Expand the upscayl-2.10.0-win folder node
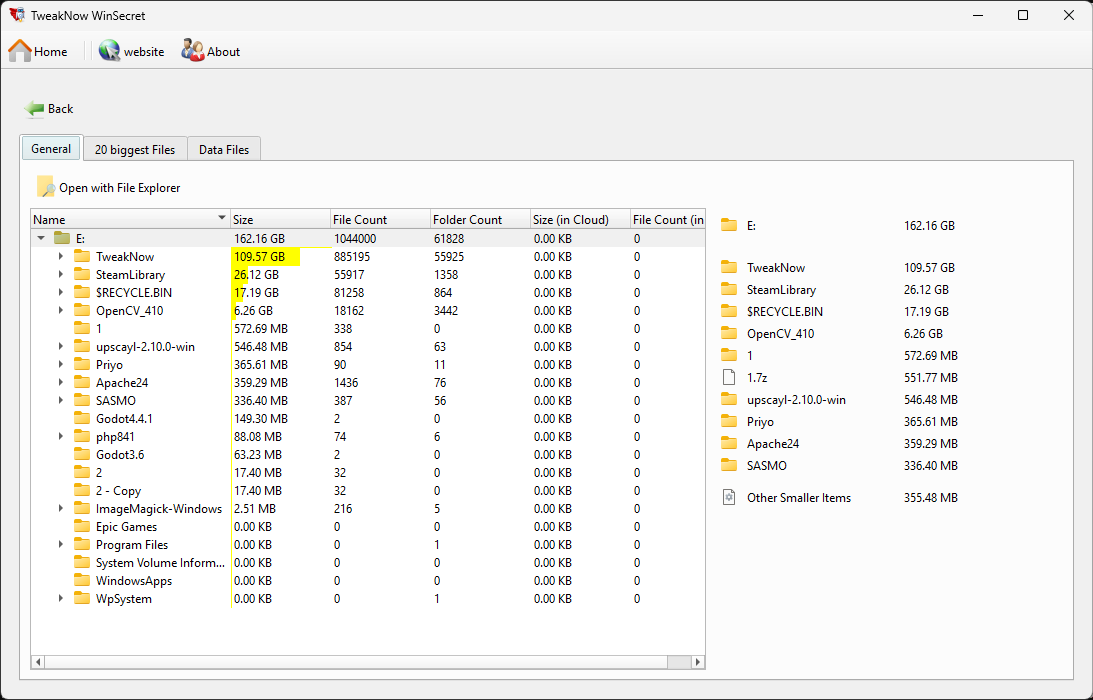1093x700 pixels. (x=61, y=347)
